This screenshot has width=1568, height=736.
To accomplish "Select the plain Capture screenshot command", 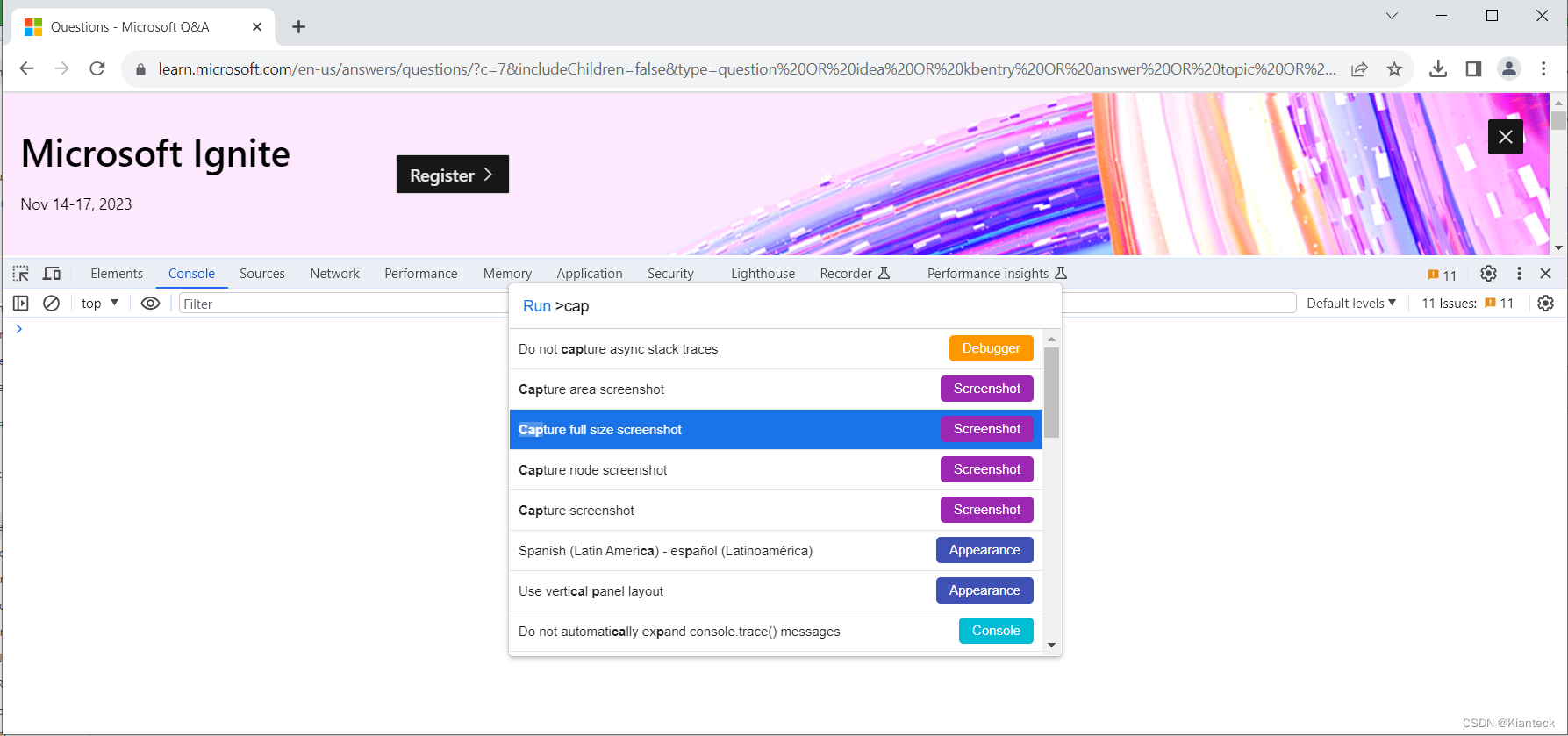I will click(x=776, y=511).
